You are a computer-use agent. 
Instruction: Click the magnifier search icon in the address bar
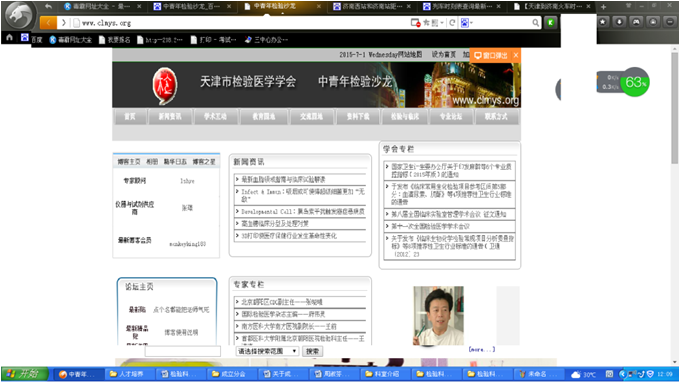pyautogui.click(x=536, y=23)
